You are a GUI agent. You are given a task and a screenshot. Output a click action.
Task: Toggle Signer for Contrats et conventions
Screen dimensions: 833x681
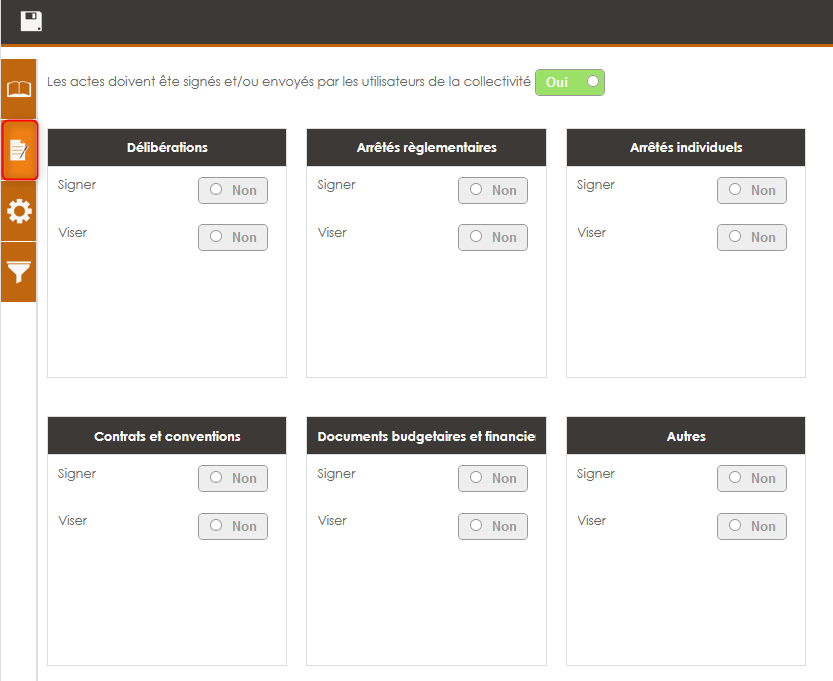click(x=233, y=478)
